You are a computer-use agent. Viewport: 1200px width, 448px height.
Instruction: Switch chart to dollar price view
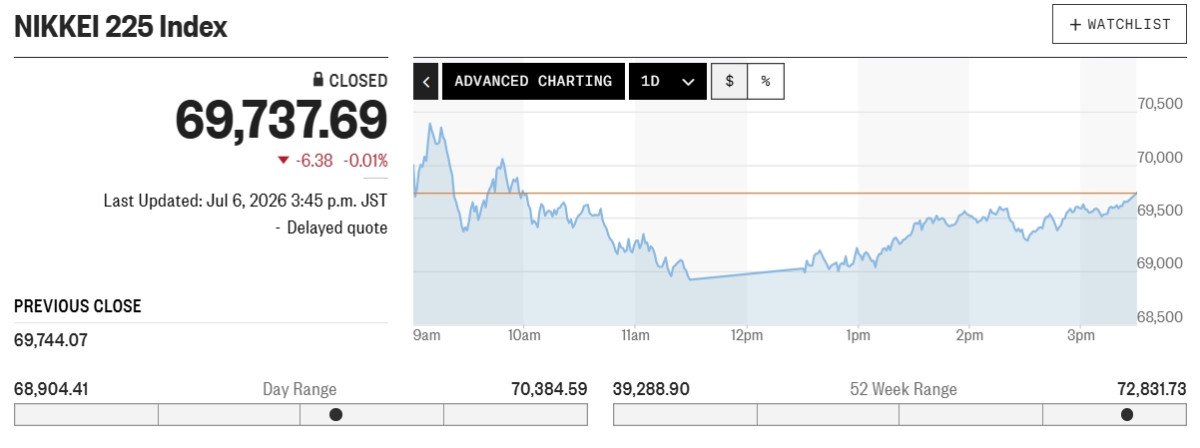pyautogui.click(x=729, y=81)
